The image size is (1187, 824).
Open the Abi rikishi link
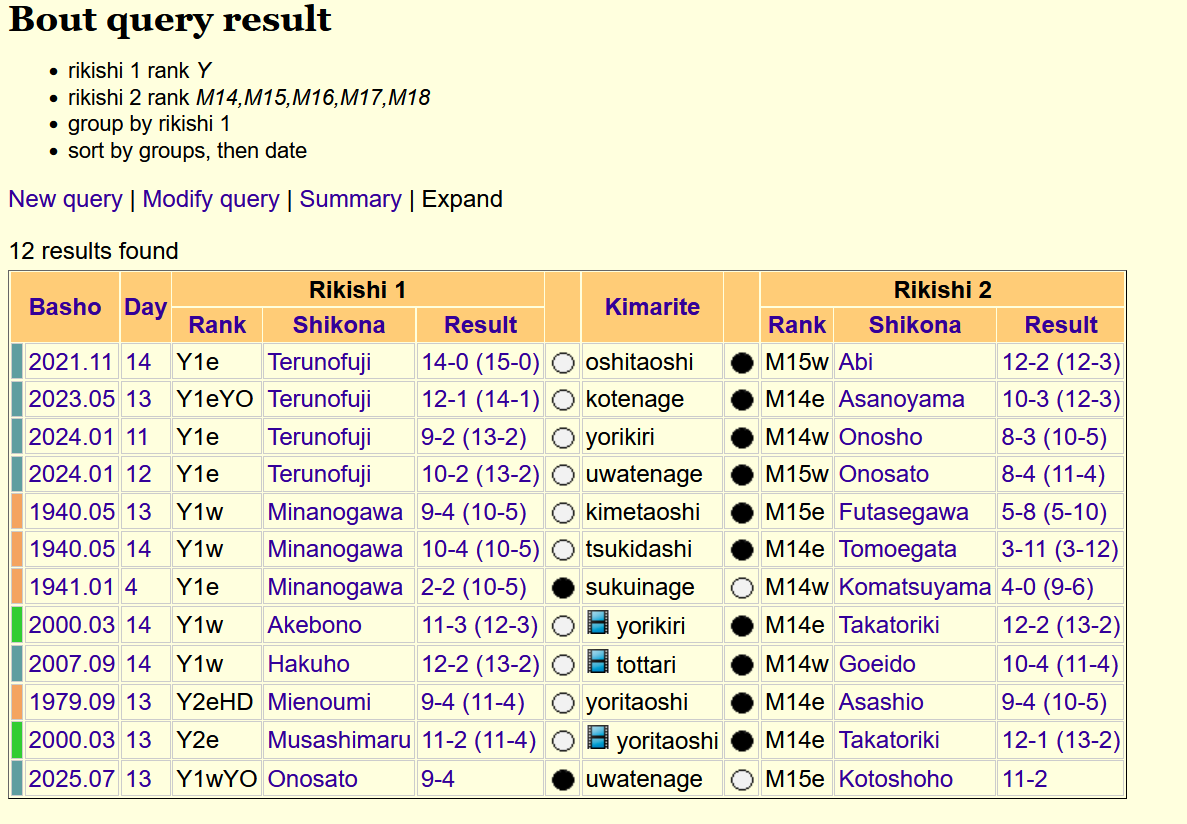click(855, 362)
